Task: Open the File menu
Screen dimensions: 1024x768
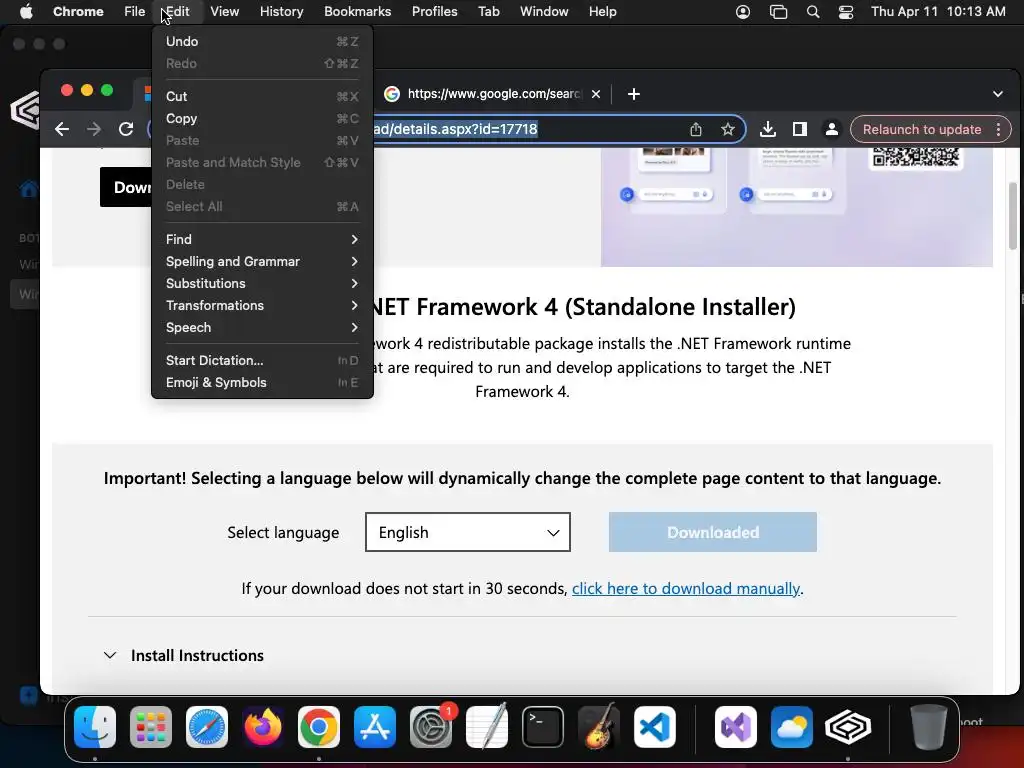Action: pos(135,12)
